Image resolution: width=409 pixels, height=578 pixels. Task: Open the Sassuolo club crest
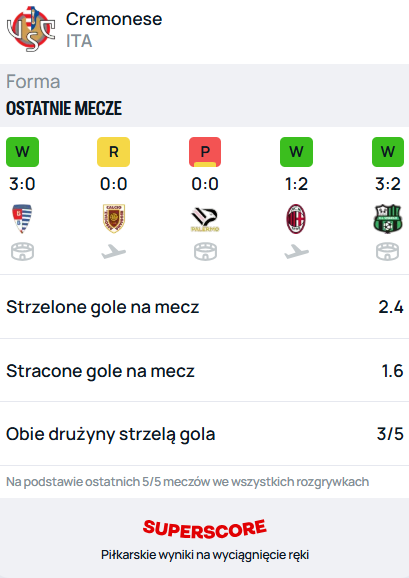click(x=387, y=219)
